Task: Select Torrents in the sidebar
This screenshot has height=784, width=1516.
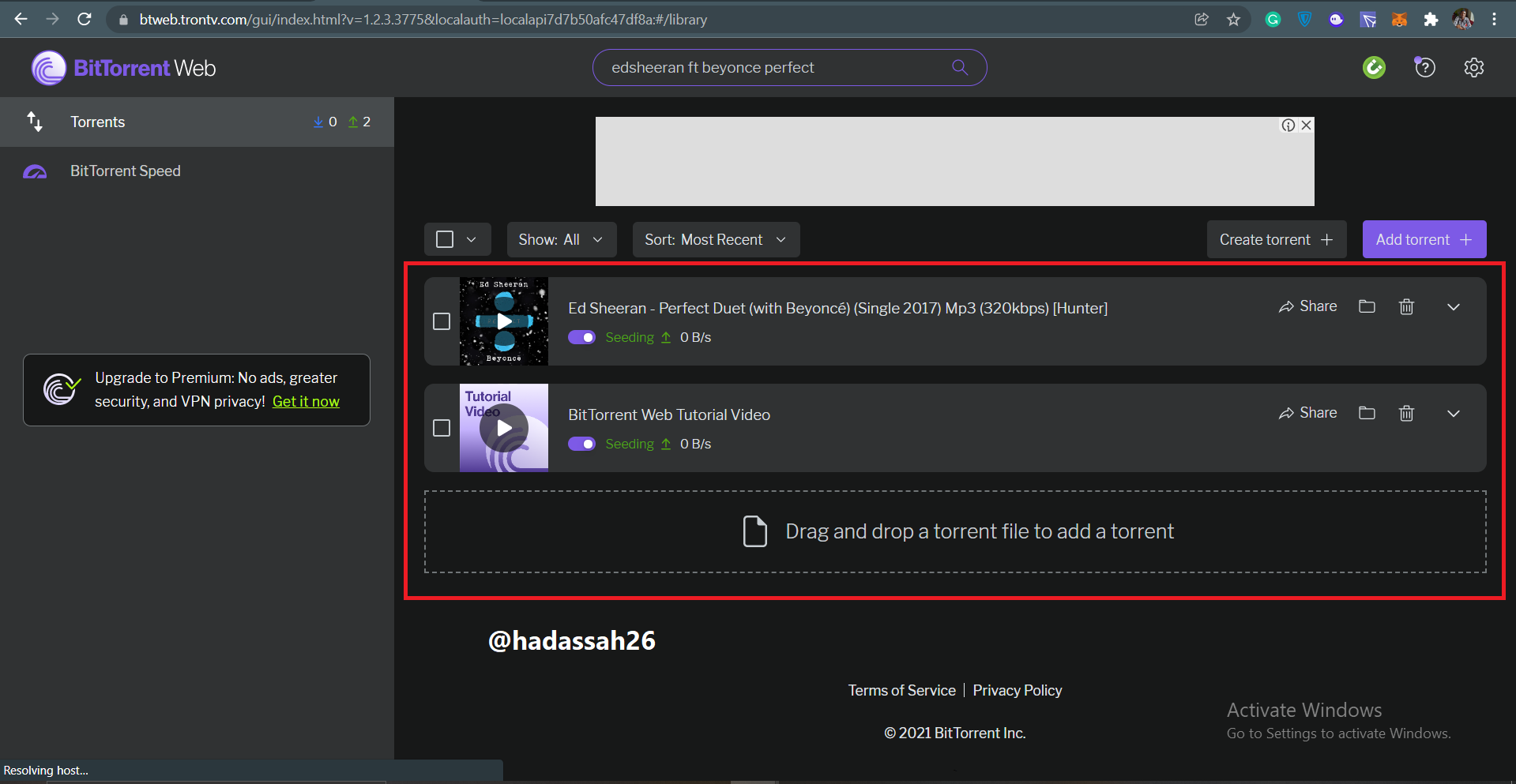Action: click(x=197, y=122)
